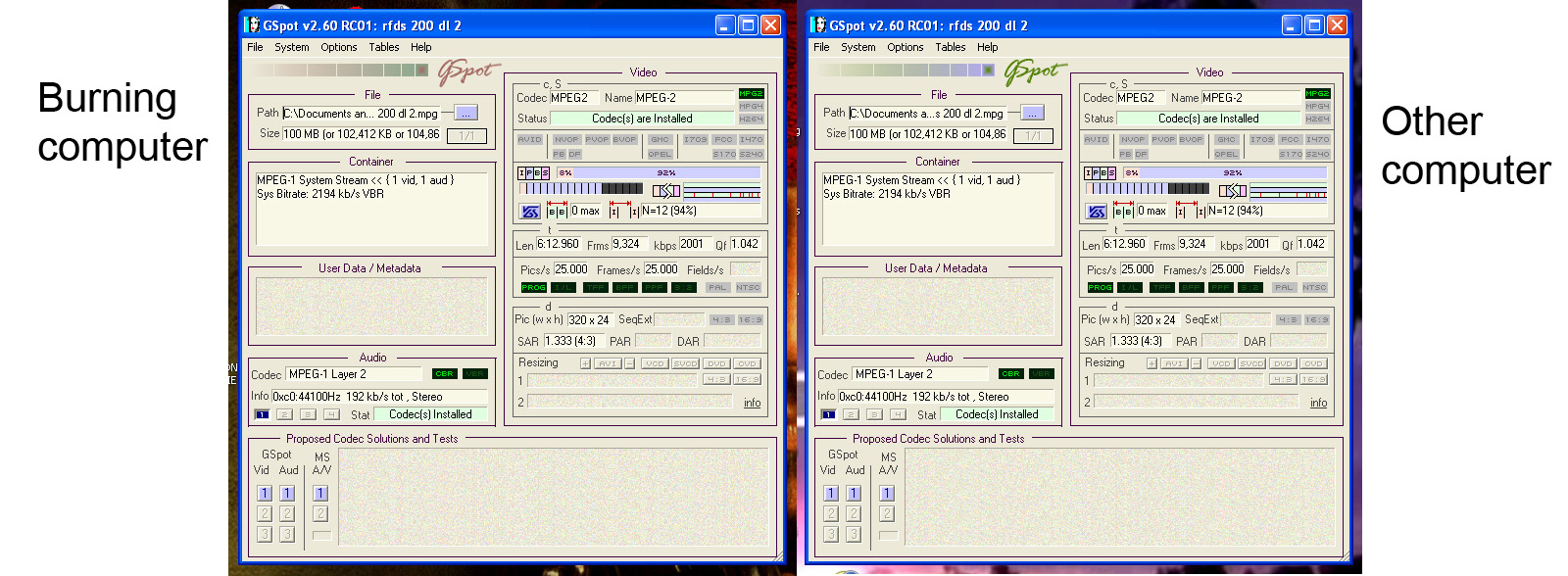Image resolution: width=1568 pixels, height=576 pixels.
Task: Open the File menu in the right GSpot window
Action: point(821,47)
